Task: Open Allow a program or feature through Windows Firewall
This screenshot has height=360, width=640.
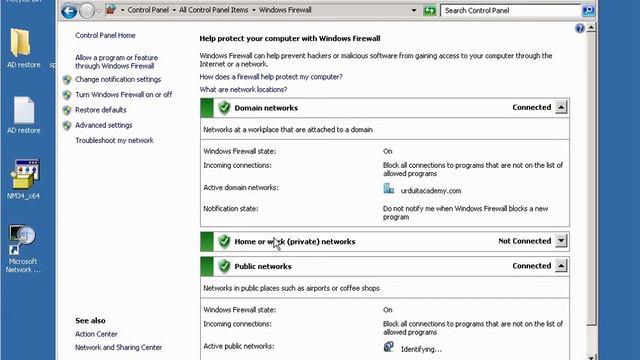Action: coord(116,62)
